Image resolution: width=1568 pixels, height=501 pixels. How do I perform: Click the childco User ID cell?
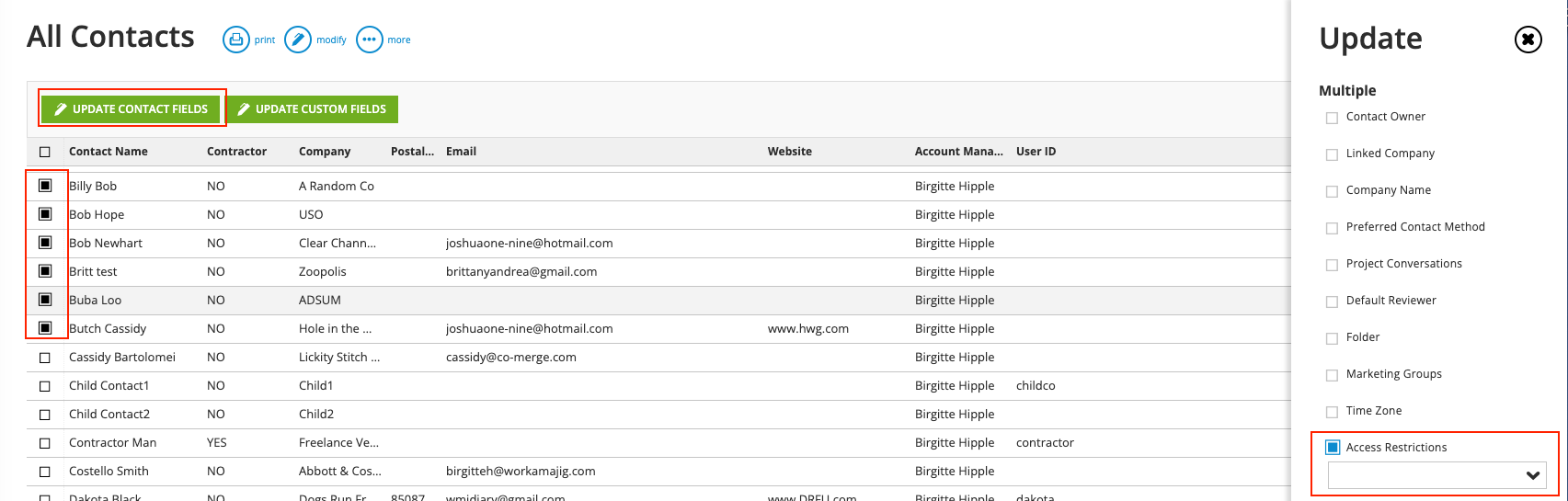point(1036,385)
